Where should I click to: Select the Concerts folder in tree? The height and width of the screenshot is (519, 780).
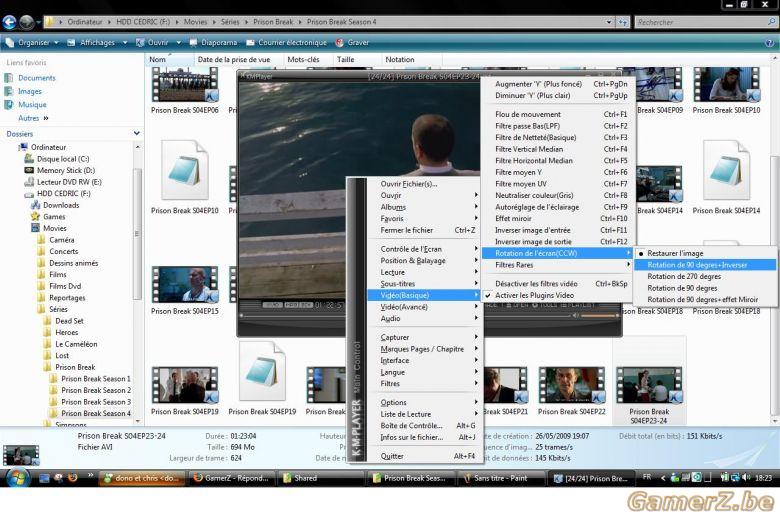coord(63,252)
